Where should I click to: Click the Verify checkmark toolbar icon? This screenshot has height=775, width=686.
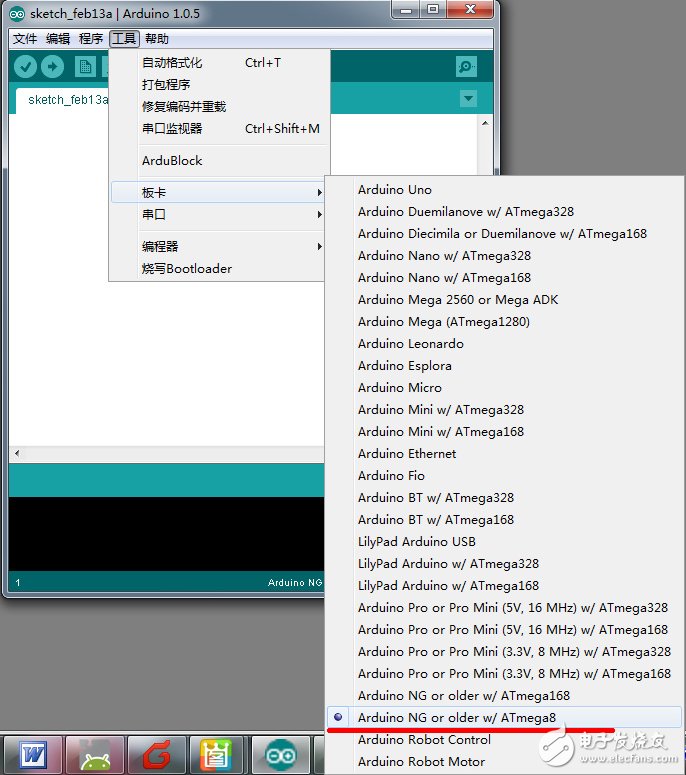[x=25, y=66]
